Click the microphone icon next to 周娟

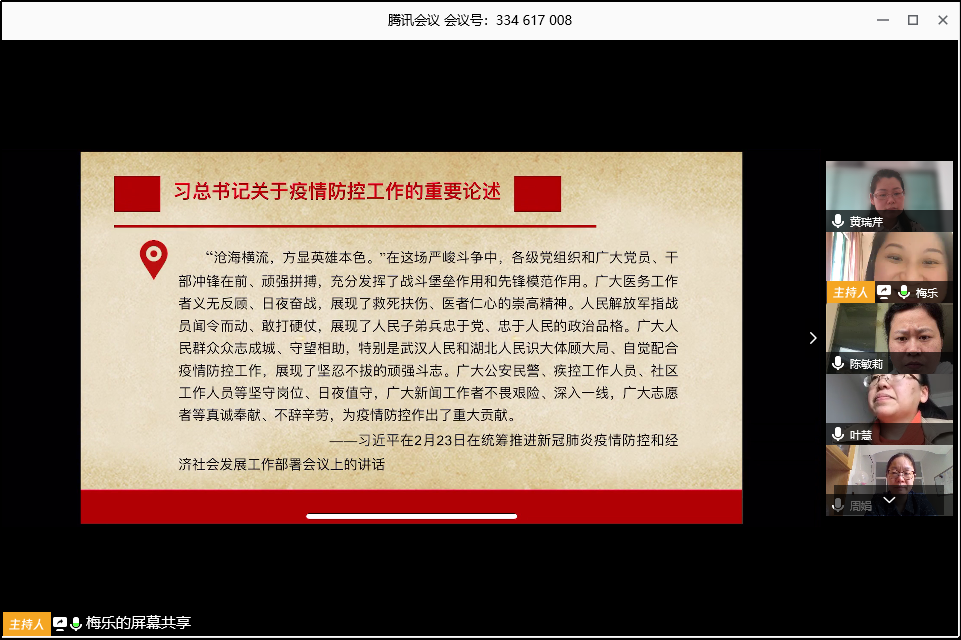point(838,506)
